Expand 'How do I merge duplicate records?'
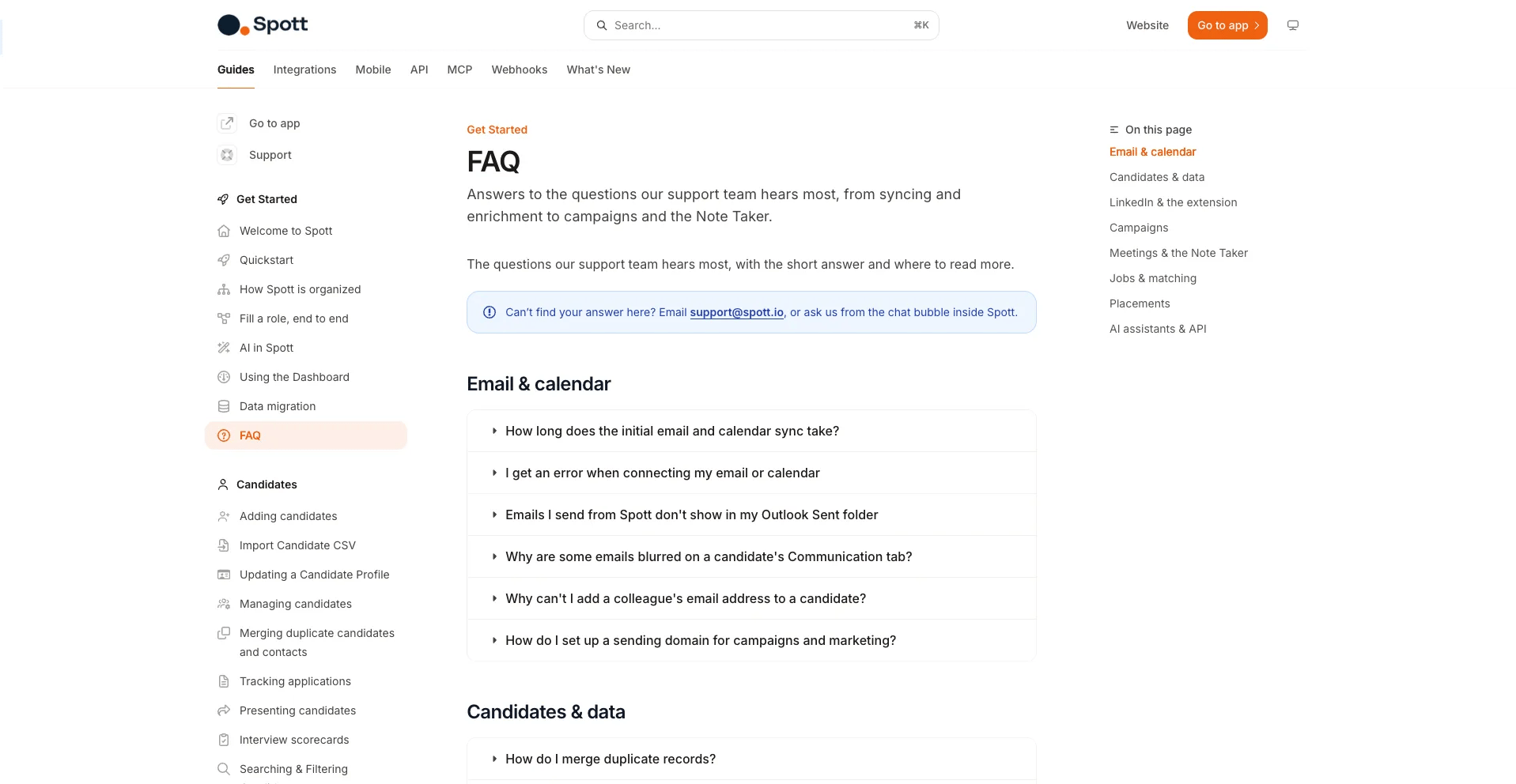This screenshot has height=784, width=1516. coord(751,759)
